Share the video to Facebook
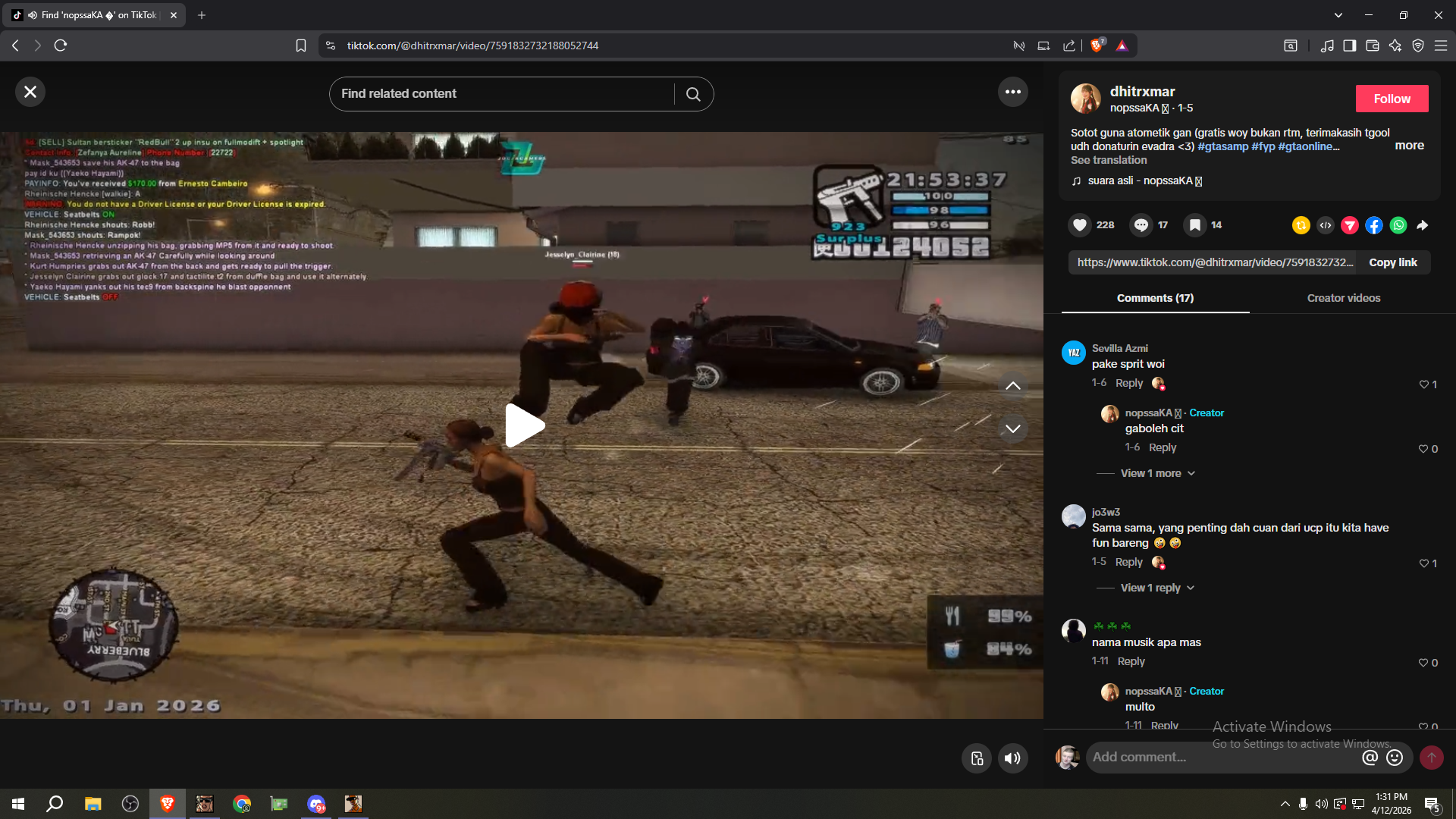1456x819 pixels. [x=1373, y=225]
